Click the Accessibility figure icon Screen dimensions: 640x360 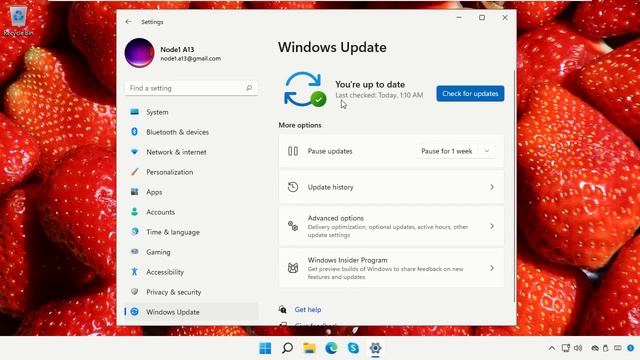coord(134,271)
